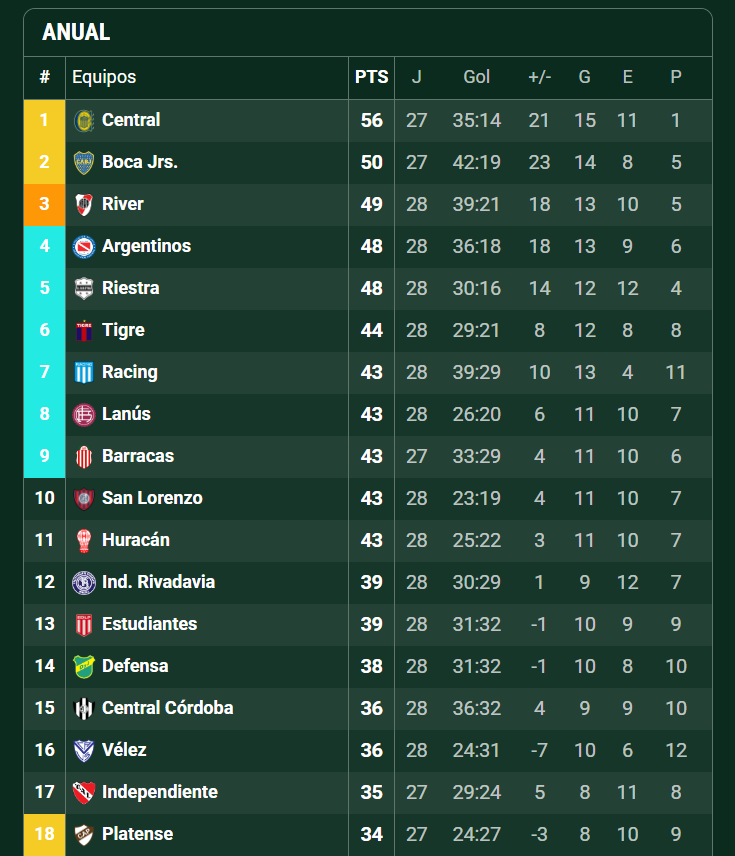Select the Huracán balloon crest
The image size is (735, 856).
pyautogui.click(x=84, y=541)
